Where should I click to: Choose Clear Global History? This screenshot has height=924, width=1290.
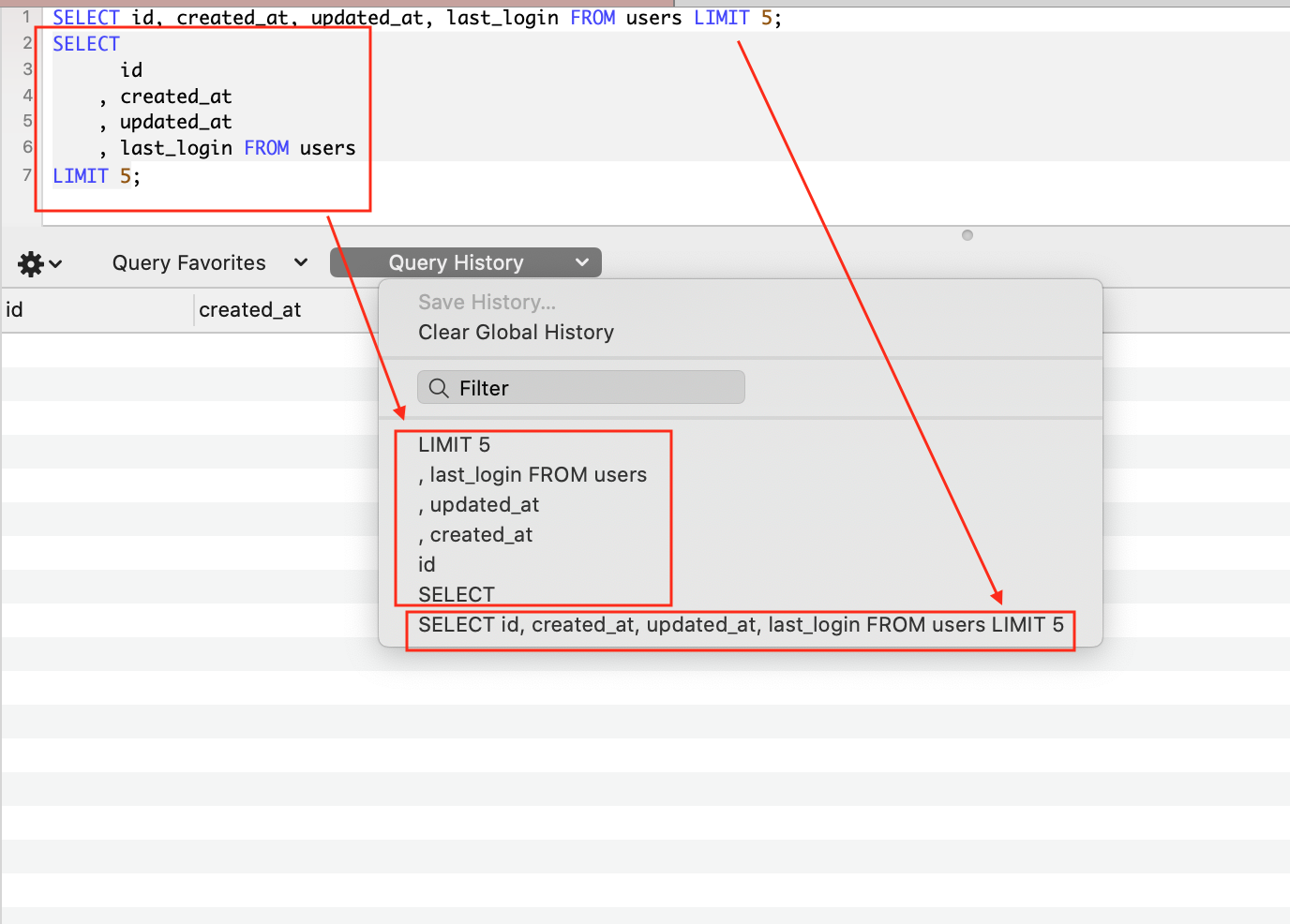(x=516, y=333)
